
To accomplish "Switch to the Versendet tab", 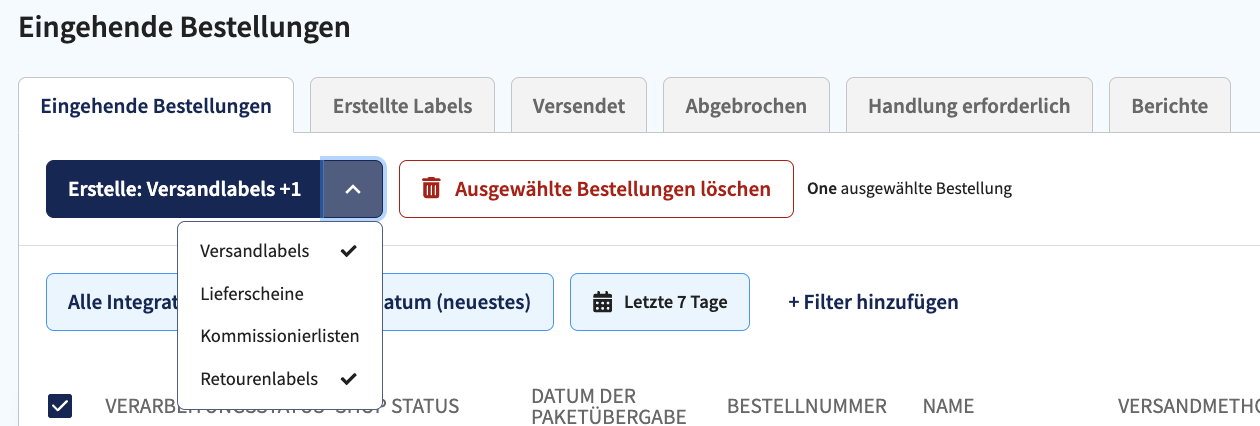I will tap(579, 105).
